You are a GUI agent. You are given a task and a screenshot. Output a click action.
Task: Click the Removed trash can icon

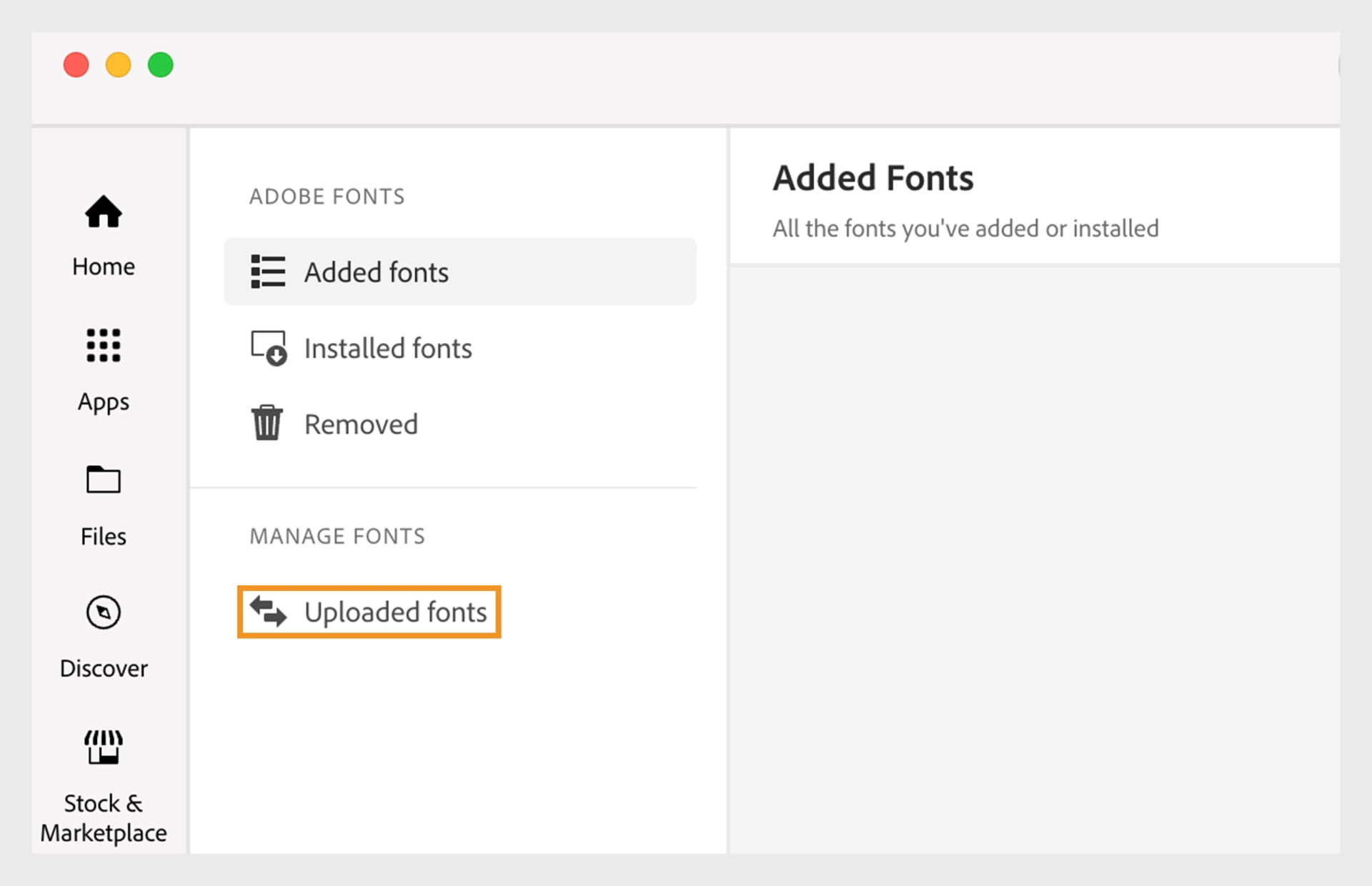coord(267,423)
